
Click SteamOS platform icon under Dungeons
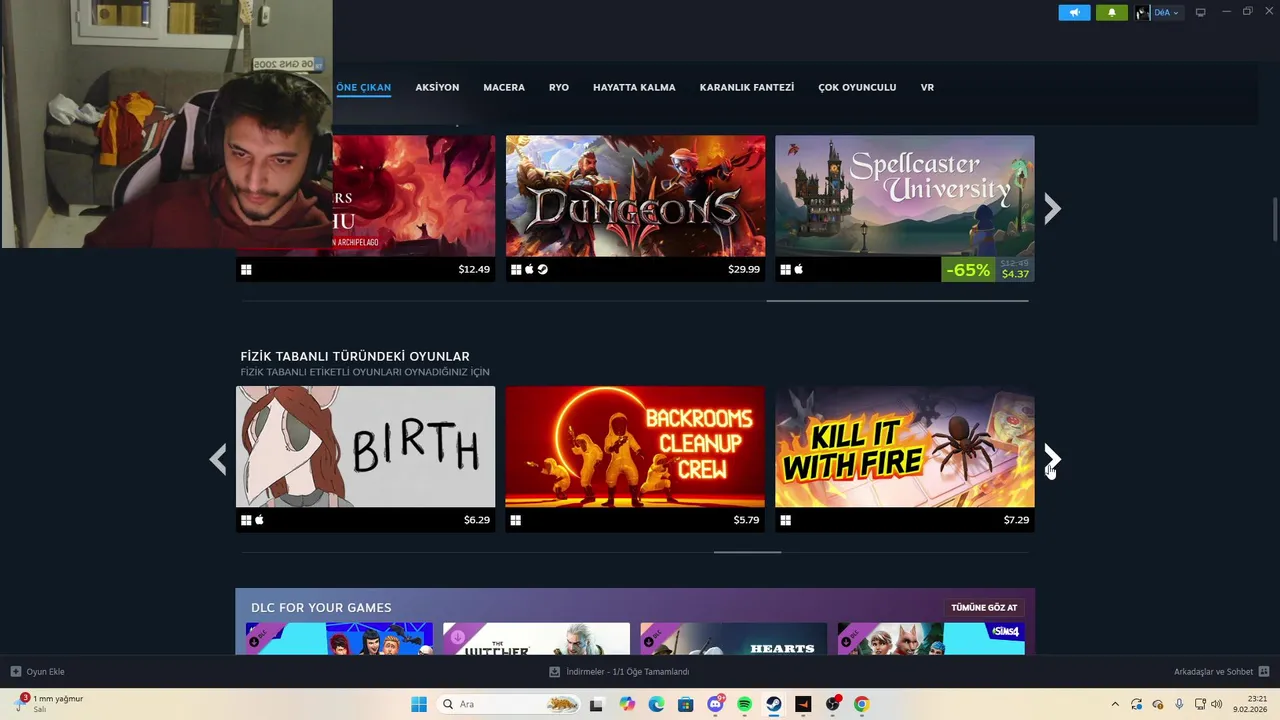[x=543, y=269]
